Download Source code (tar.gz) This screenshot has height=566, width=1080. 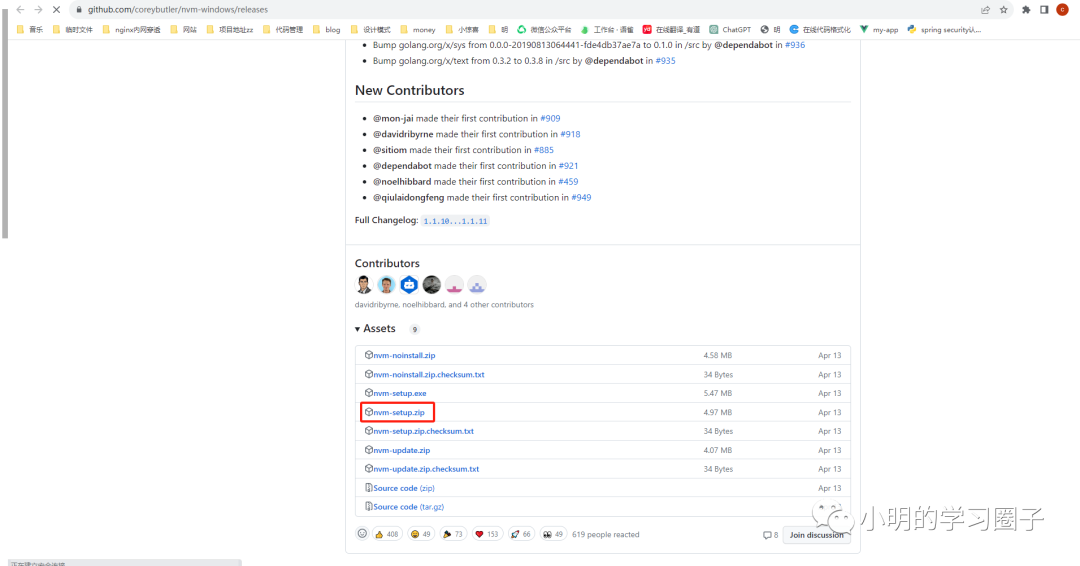pyautogui.click(x=408, y=507)
